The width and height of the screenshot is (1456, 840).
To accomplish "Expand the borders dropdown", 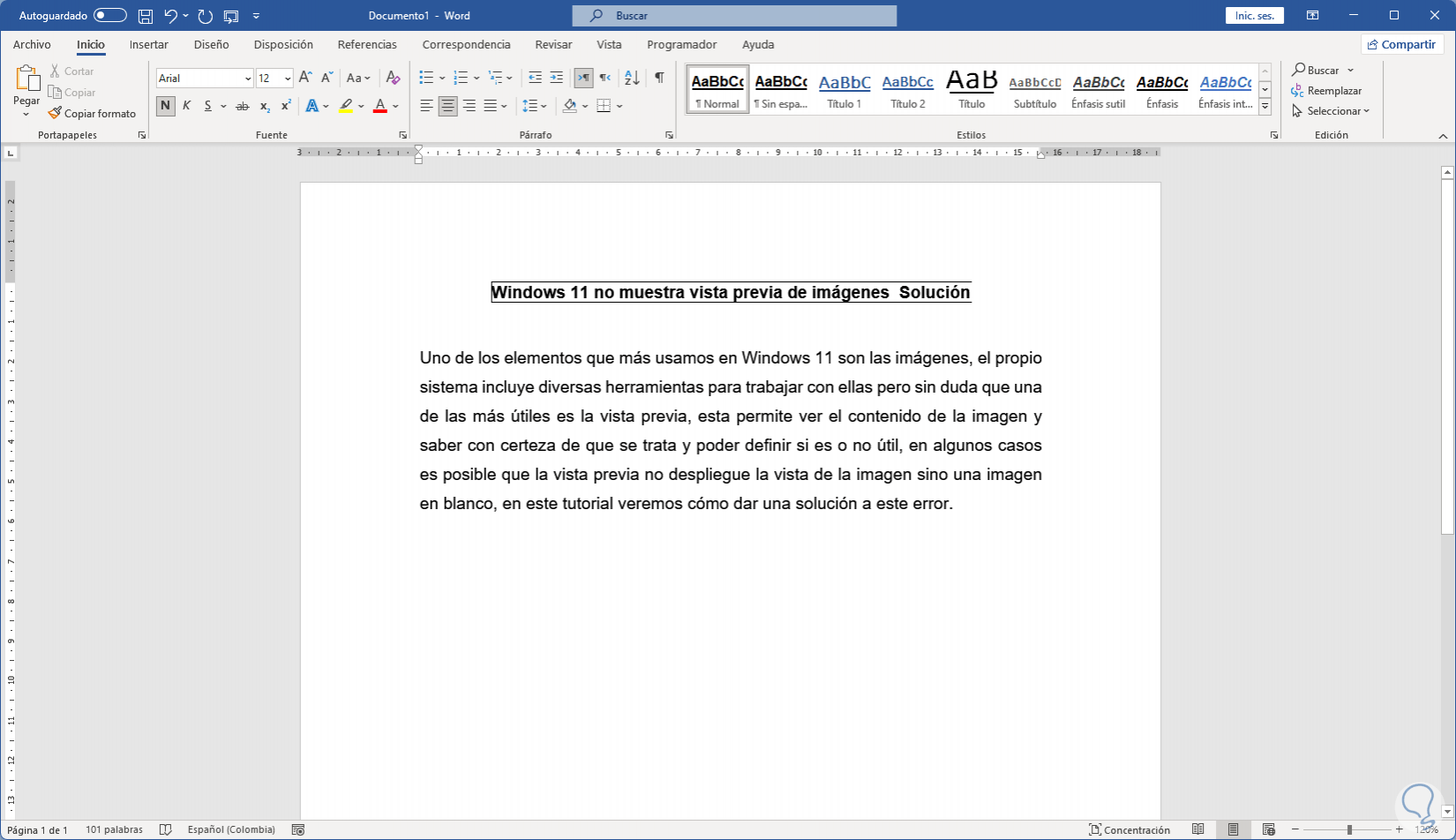I will [x=619, y=106].
